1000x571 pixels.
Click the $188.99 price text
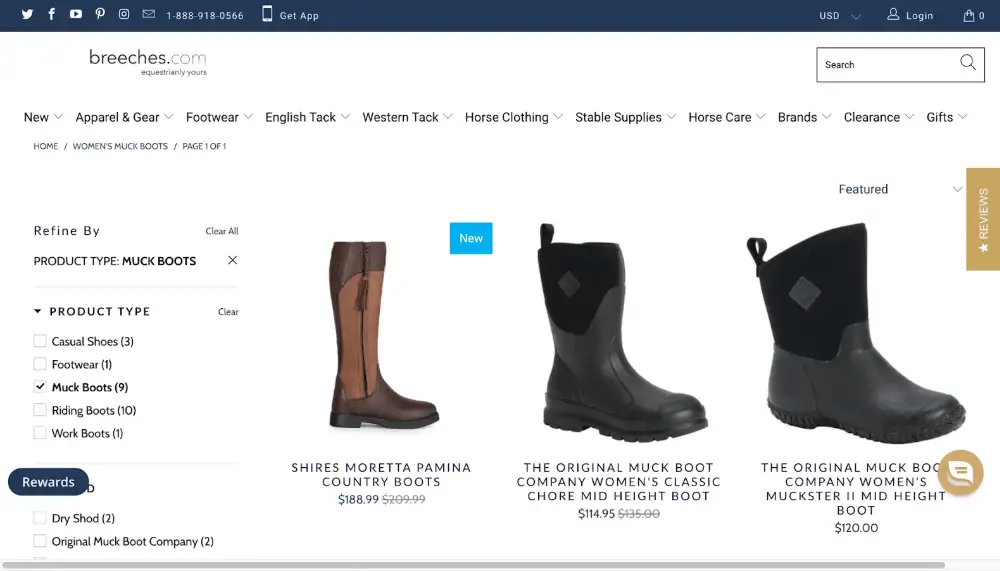(x=358, y=499)
